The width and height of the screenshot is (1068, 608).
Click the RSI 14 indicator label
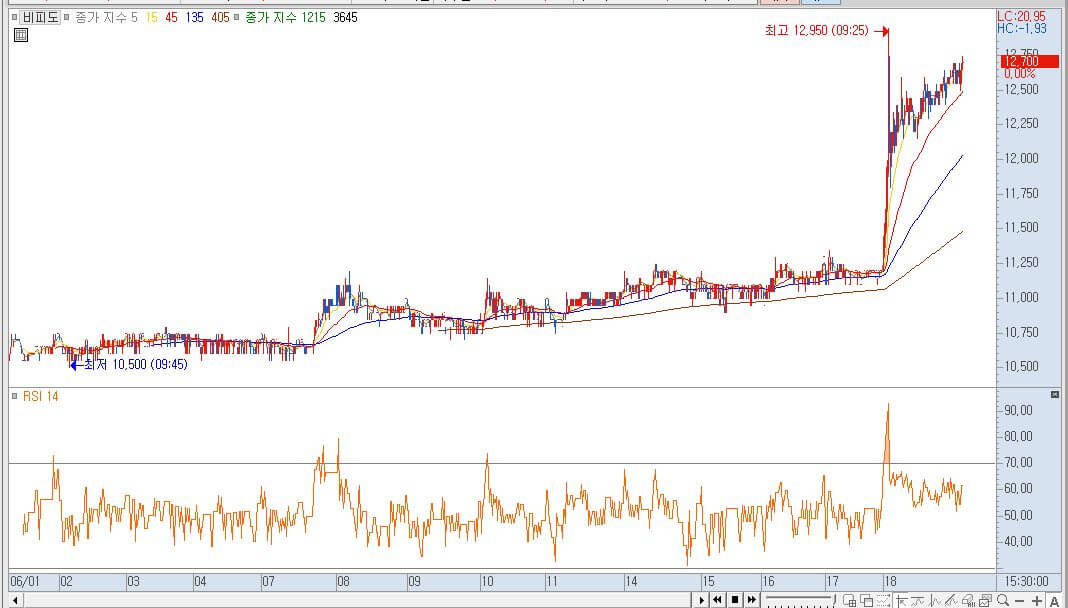41,396
